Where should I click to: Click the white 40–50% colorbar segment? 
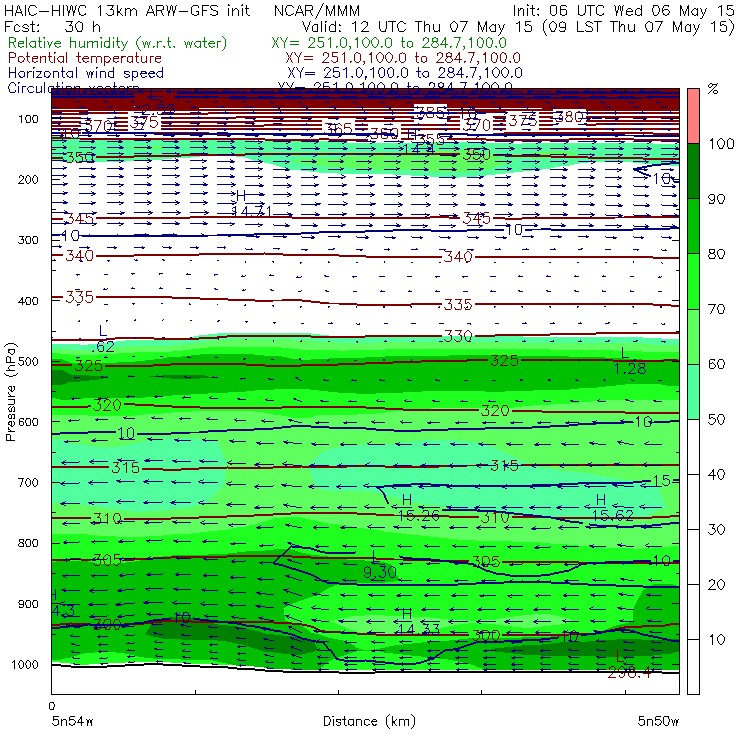pyautogui.click(x=693, y=446)
